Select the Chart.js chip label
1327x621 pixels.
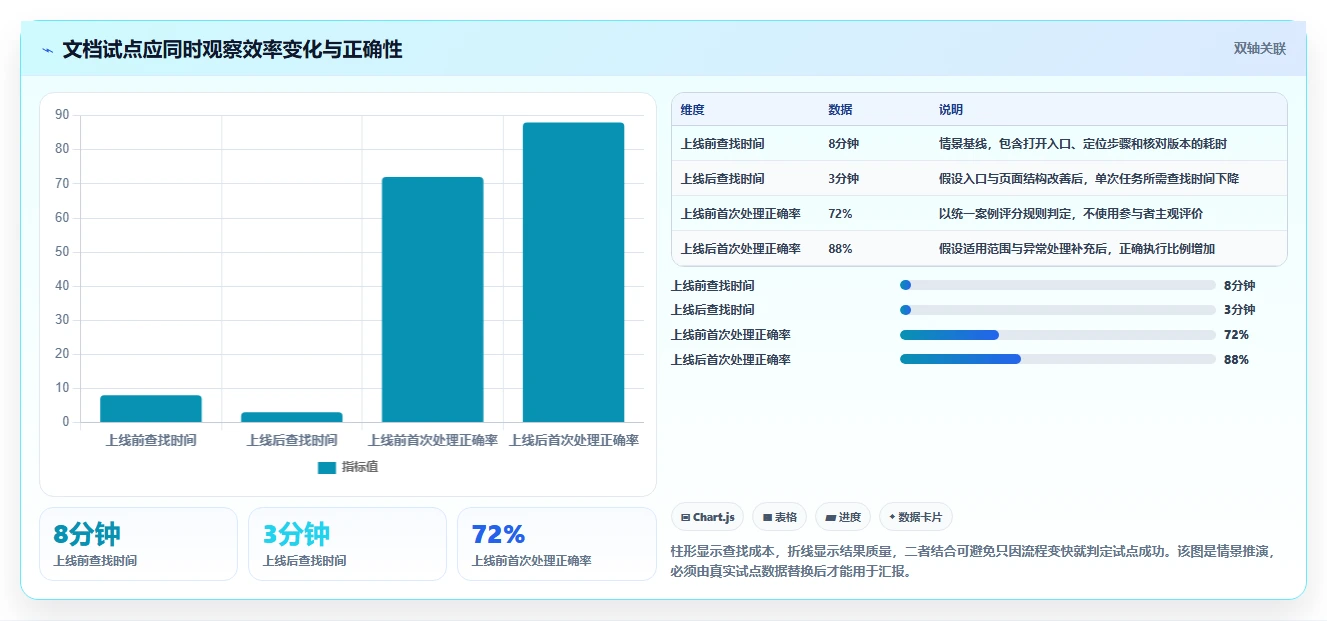coord(714,517)
